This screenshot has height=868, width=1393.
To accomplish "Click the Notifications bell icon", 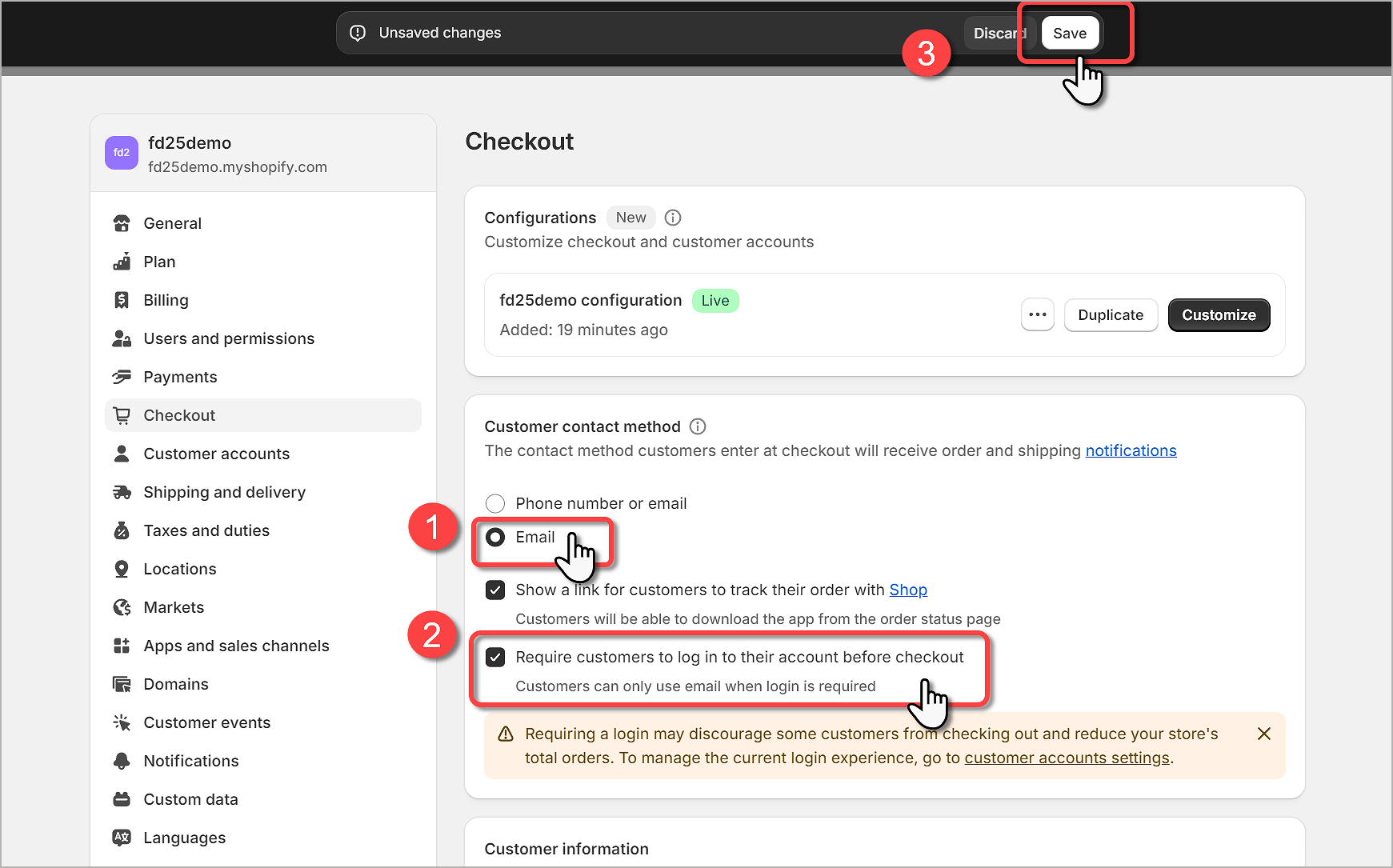I will point(122,761).
